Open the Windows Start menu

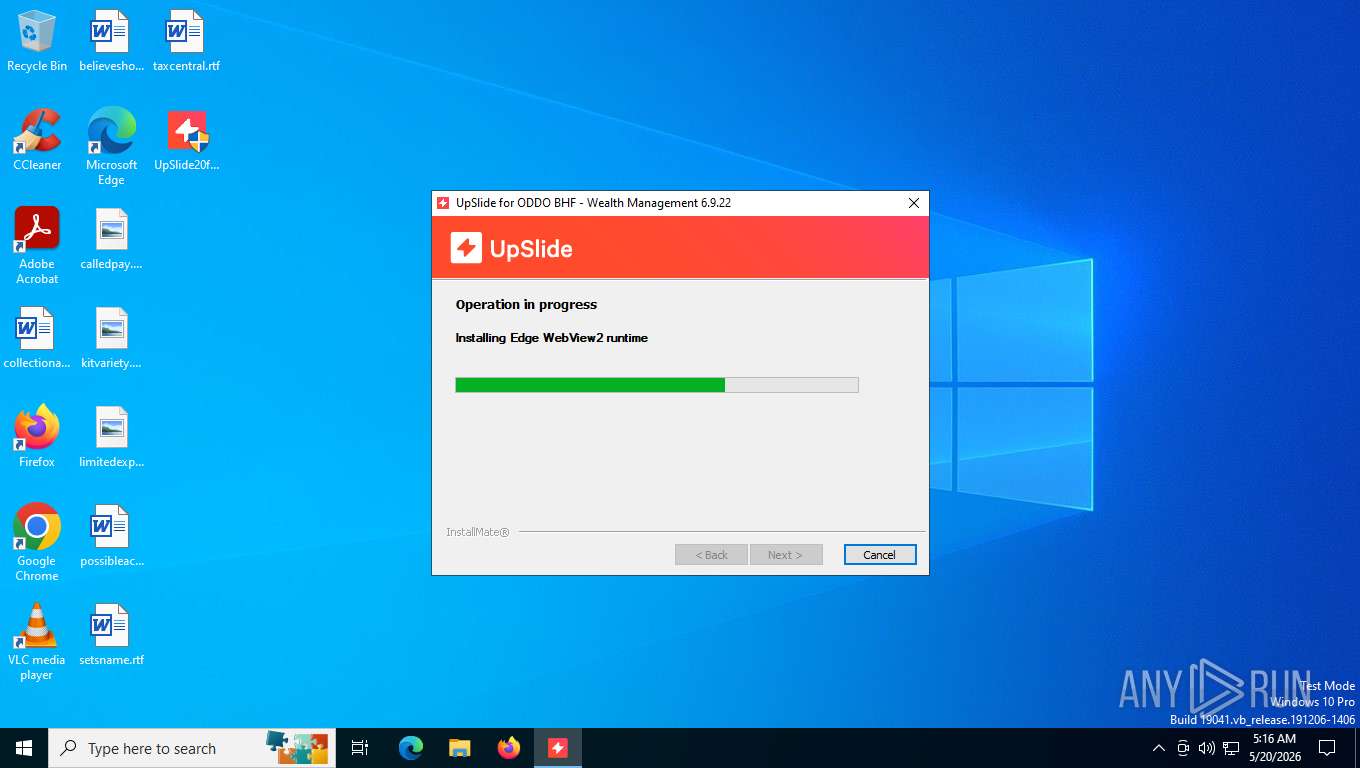coord(24,748)
